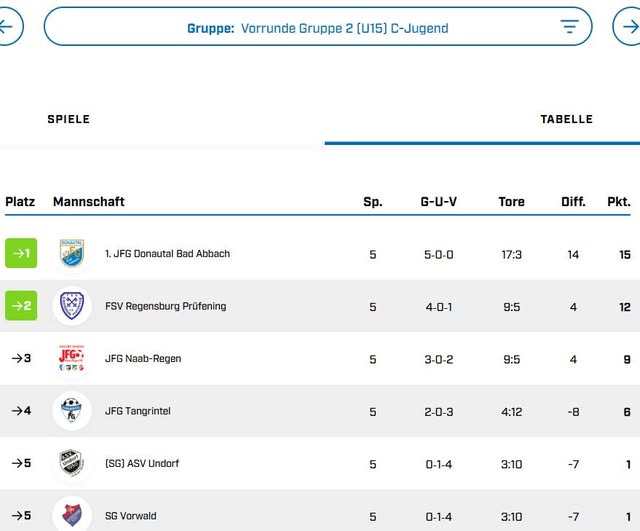Click JFG Tangrintel club logo
This screenshot has width=640, height=531.
coord(72,411)
